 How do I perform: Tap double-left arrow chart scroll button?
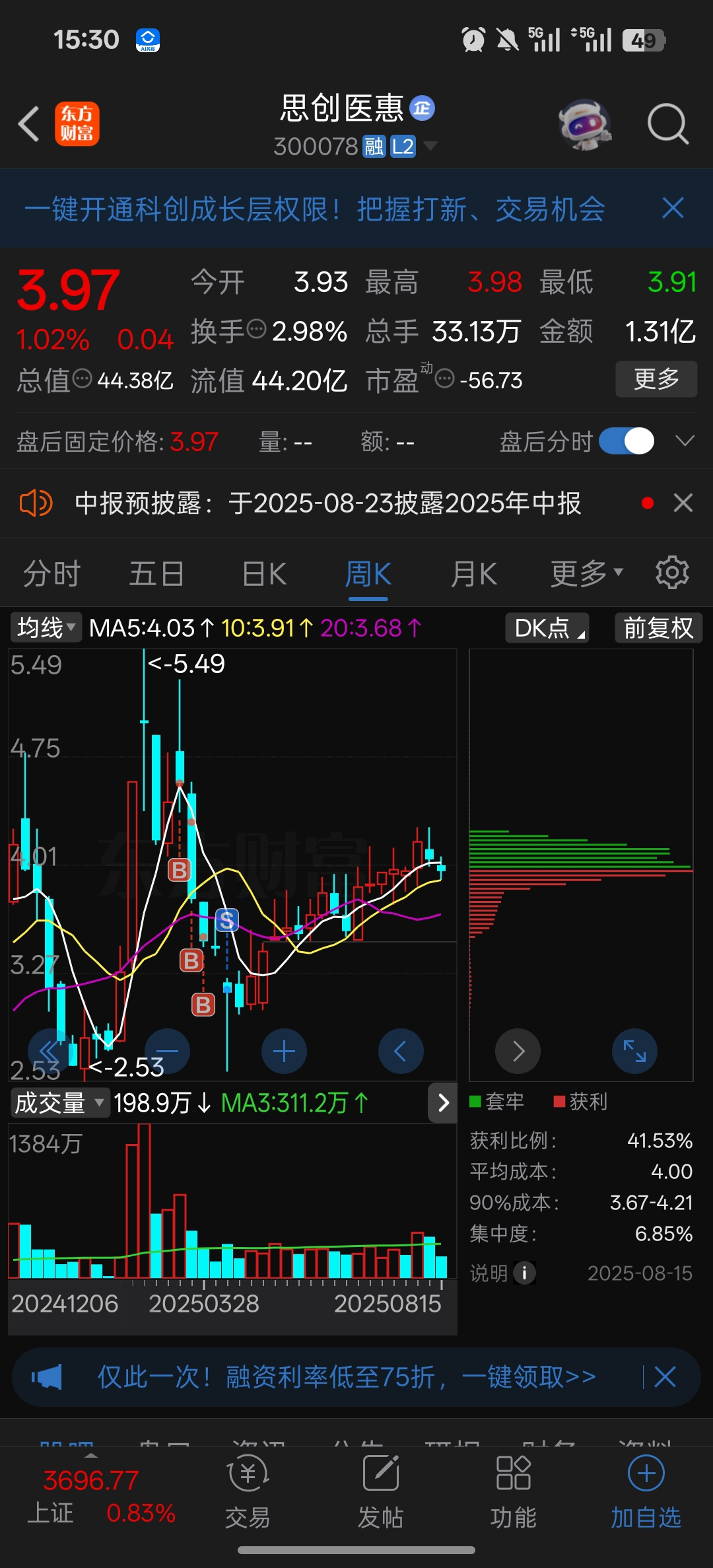[x=50, y=1051]
